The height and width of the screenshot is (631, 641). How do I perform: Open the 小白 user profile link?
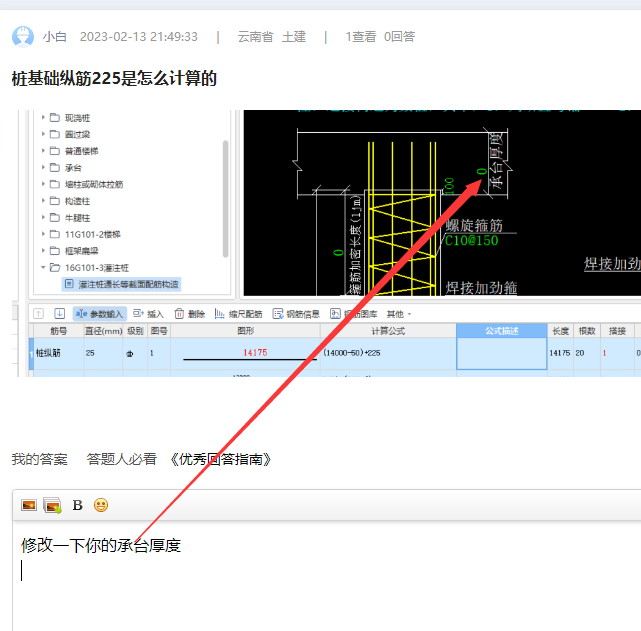coord(55,37)
